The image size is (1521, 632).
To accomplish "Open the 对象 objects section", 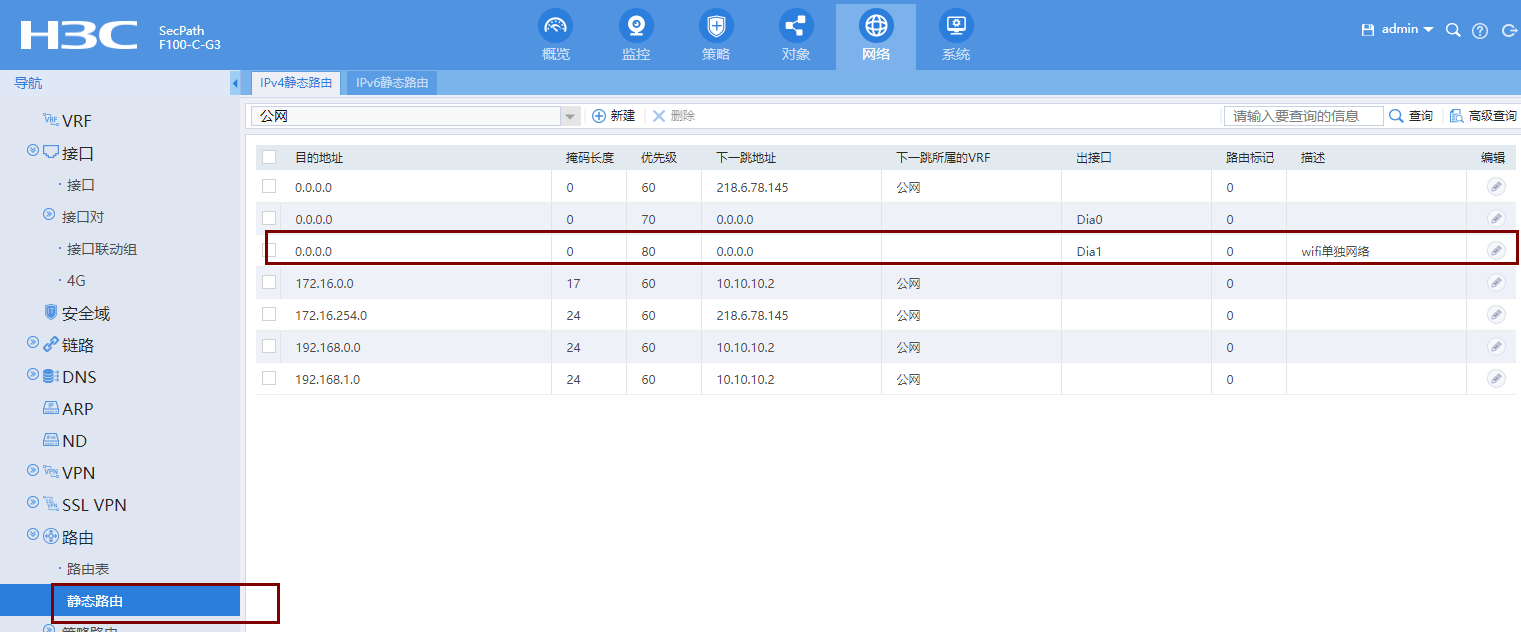I will tap(795, 35).
